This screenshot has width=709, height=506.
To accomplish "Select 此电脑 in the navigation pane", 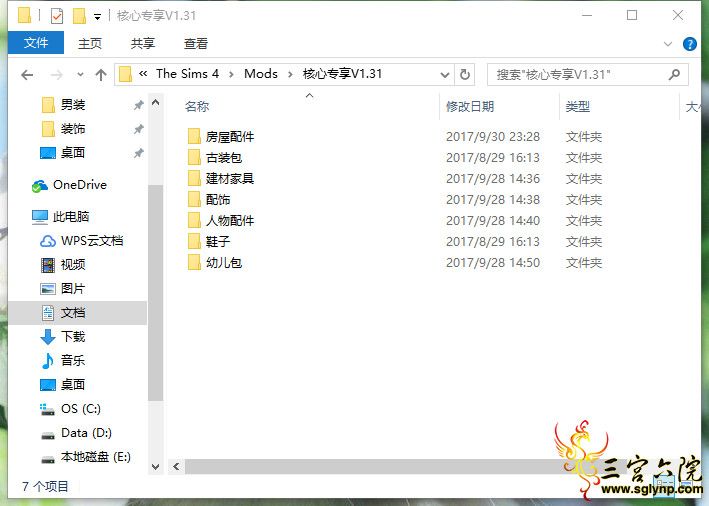I will coord(71,217).
